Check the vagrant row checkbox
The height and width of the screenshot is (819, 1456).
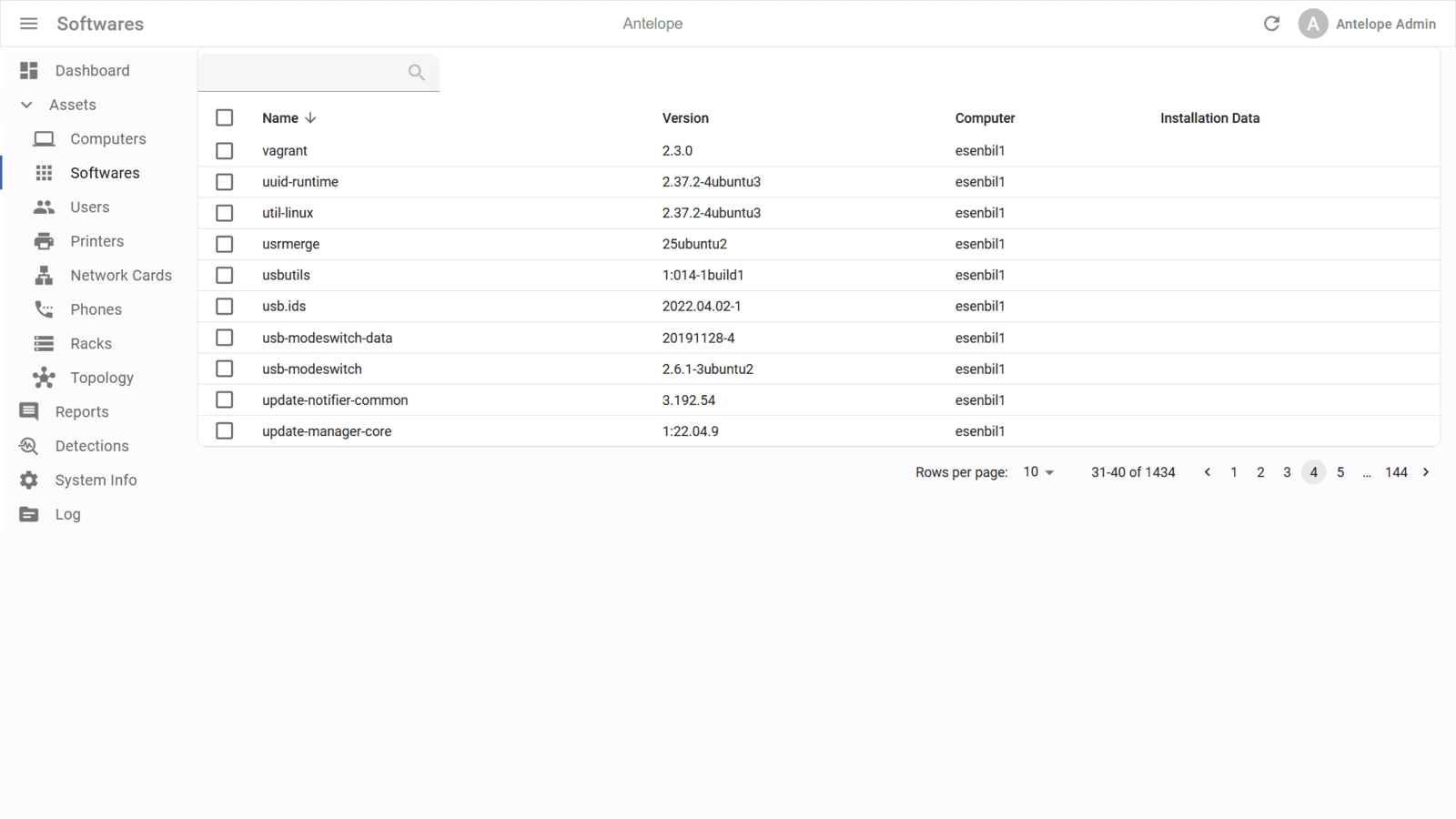[225, 151]
